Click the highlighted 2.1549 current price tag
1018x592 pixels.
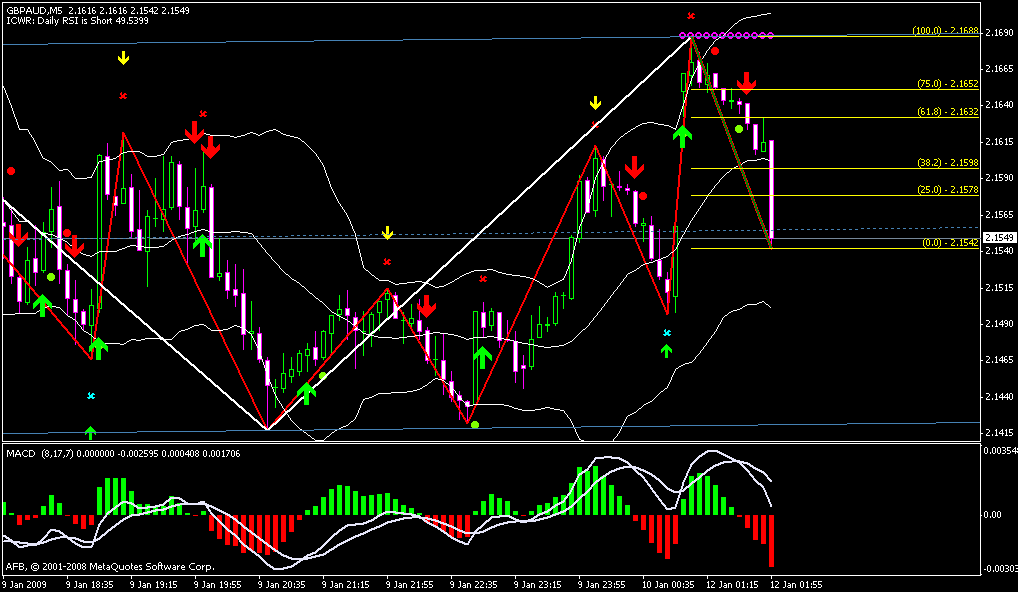coord(999,238)
